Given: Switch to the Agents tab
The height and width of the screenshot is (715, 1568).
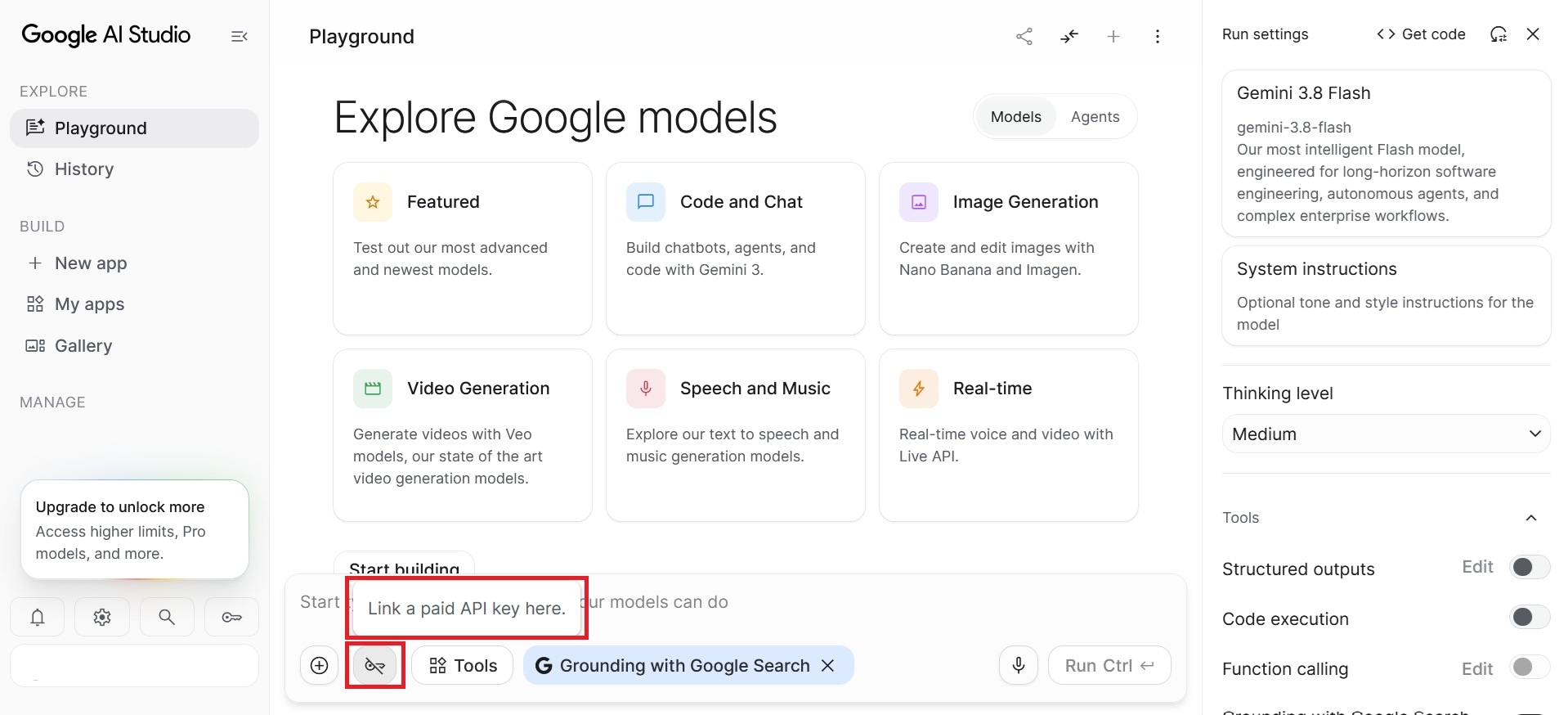Looking at the screenshot, I should click(1095, 117).
